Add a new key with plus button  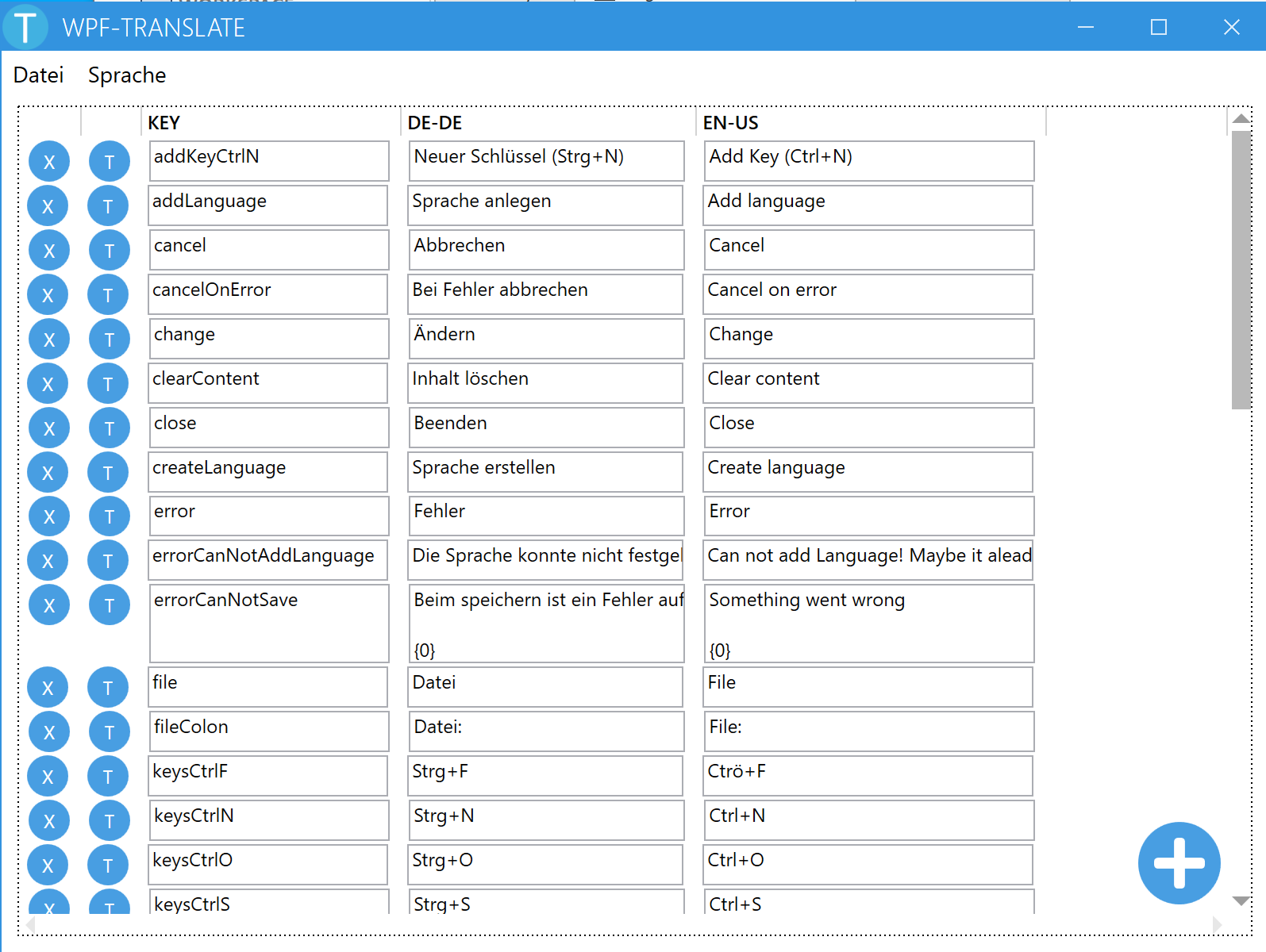[1179, 863]
